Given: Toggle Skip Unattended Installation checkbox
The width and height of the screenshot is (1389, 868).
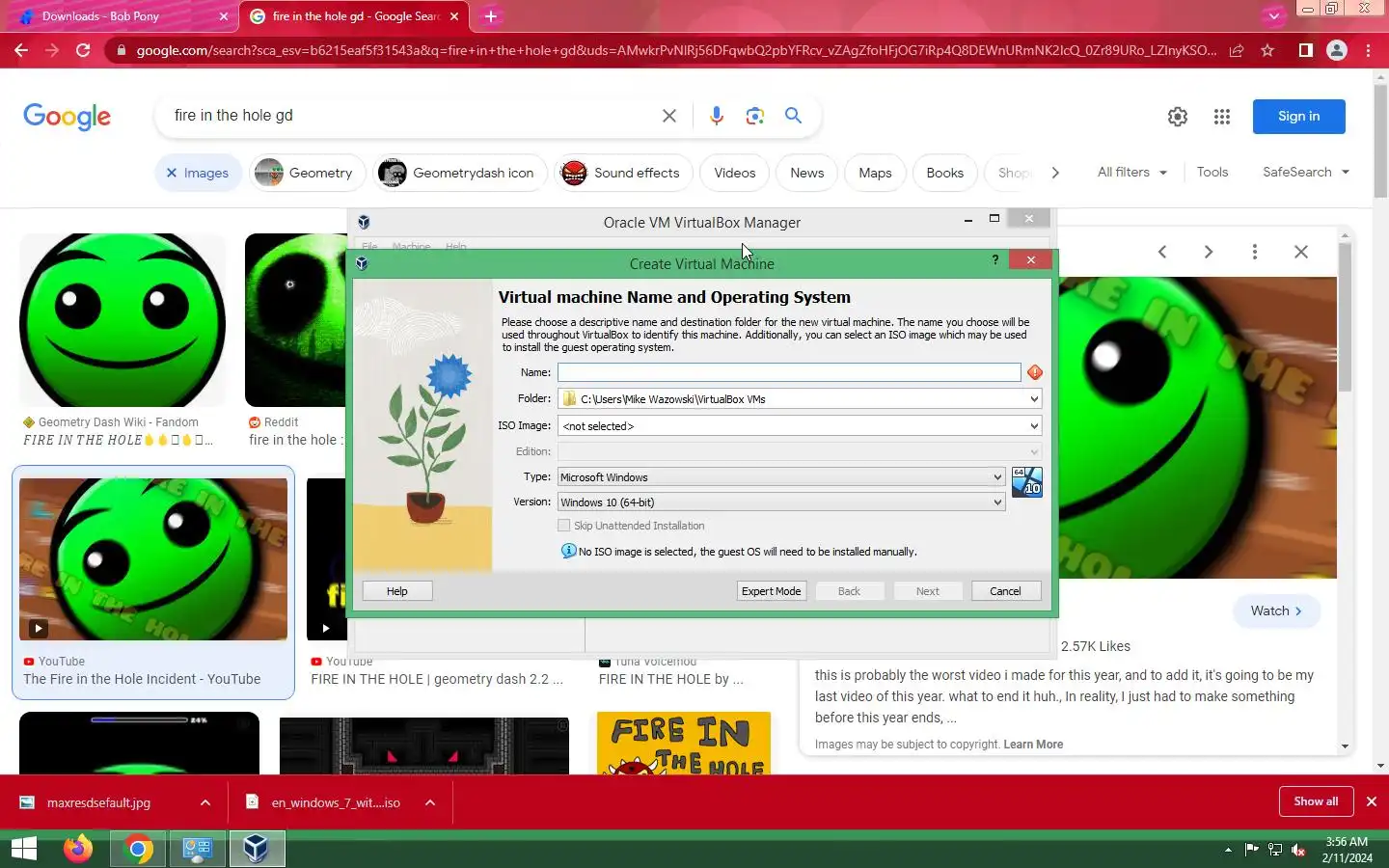Looking at the screenshot, I should pos(564,526).
